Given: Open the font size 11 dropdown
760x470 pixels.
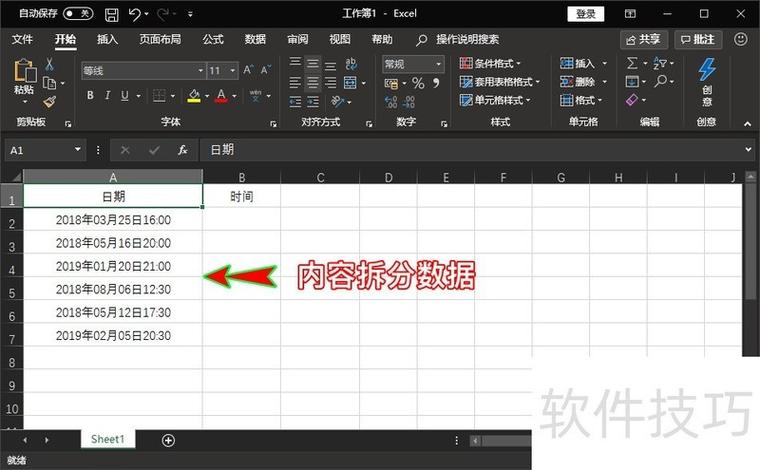Looking at the screenshot, I should pyautogui.click(x=233, y=71).
